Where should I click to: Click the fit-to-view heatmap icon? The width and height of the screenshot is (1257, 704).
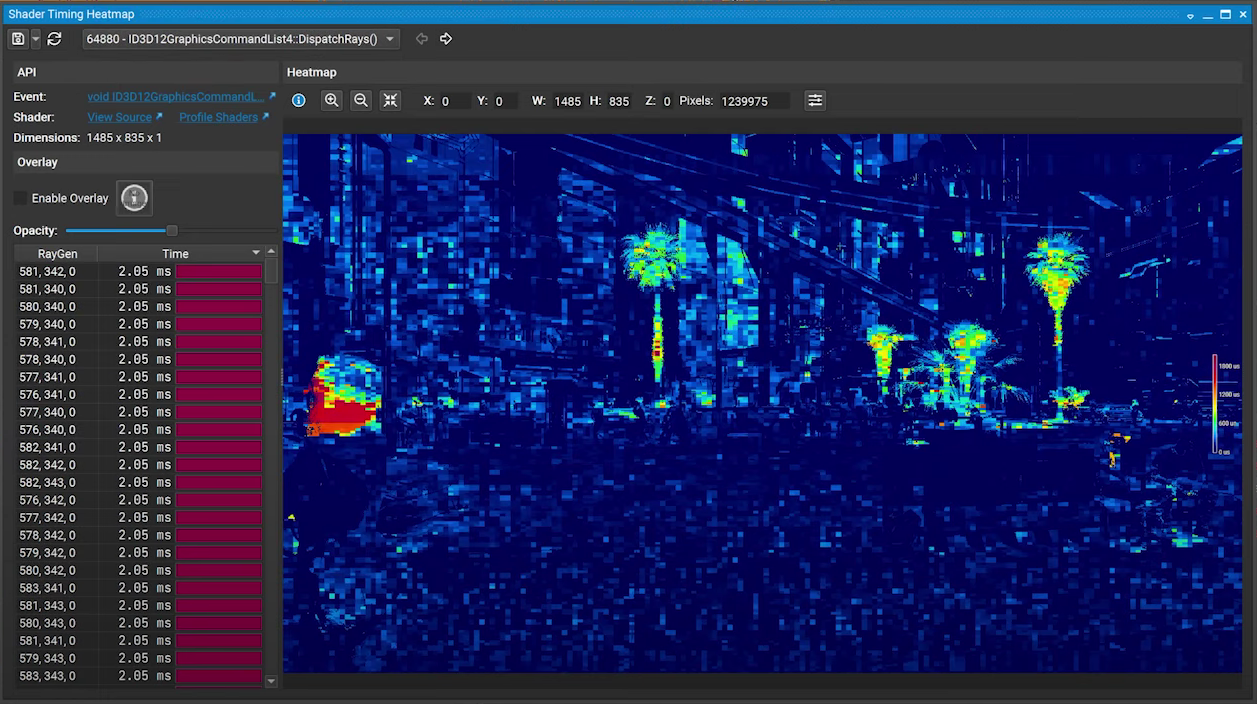(390, 101)
